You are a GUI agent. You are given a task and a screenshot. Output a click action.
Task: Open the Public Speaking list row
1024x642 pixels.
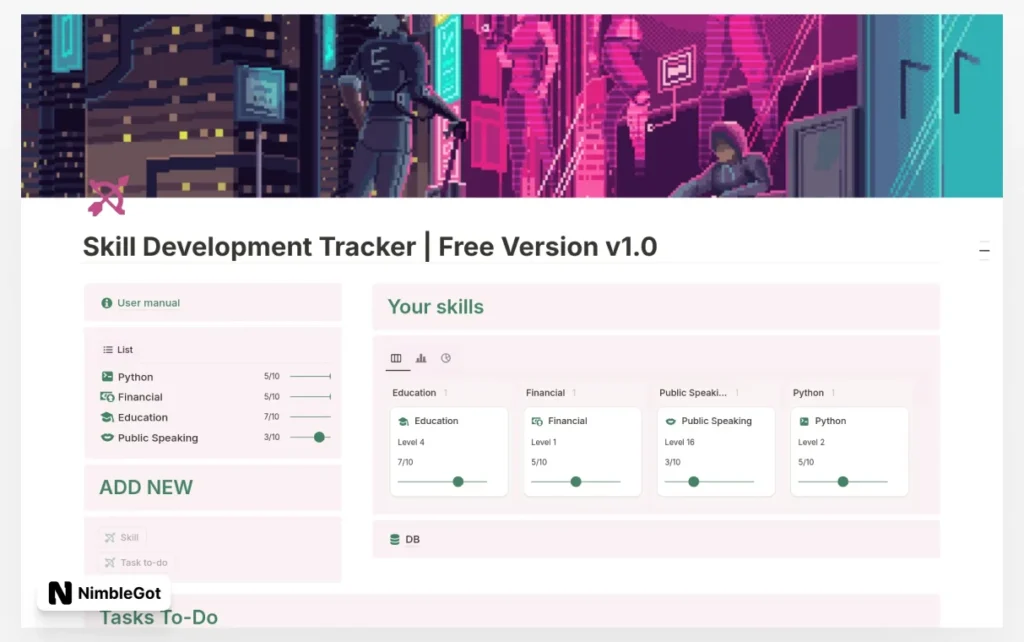(x=216, y=438)
